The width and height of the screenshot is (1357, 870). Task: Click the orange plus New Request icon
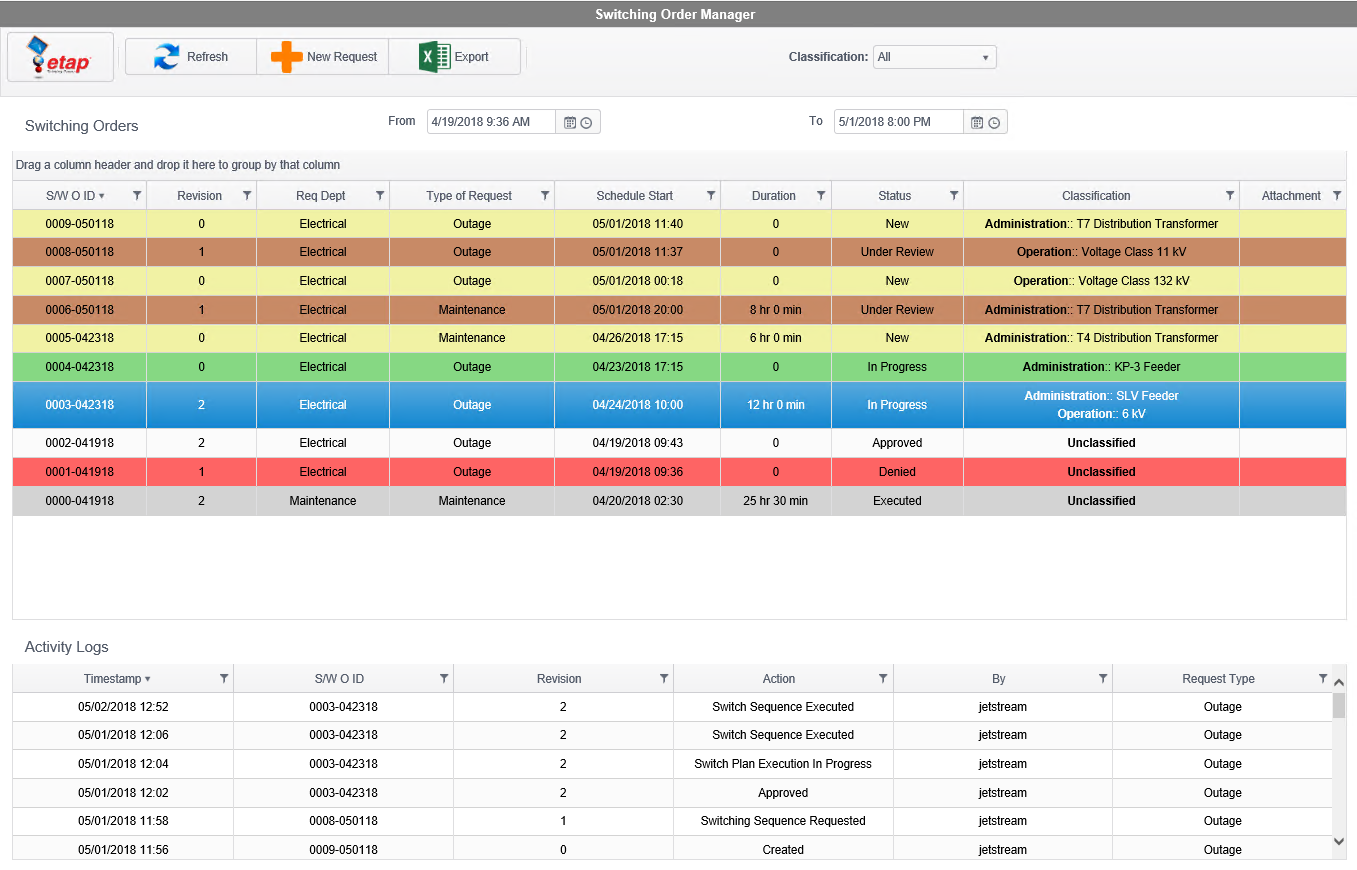[x=287, y=56]
